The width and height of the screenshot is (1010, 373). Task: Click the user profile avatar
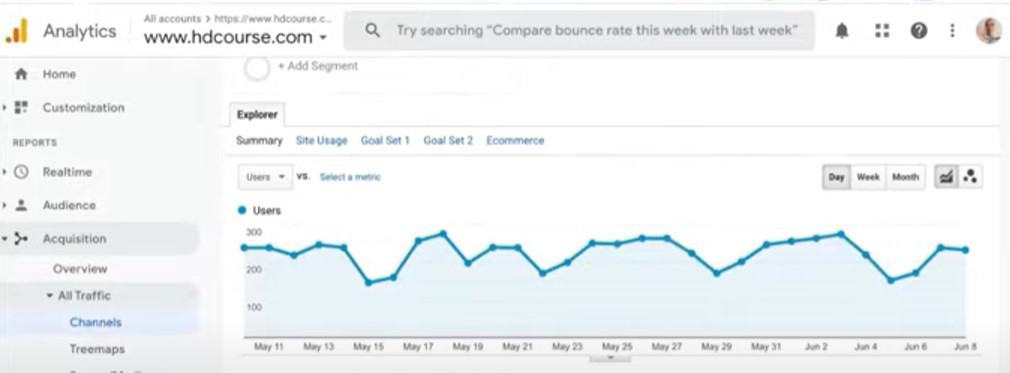[988, 30]
